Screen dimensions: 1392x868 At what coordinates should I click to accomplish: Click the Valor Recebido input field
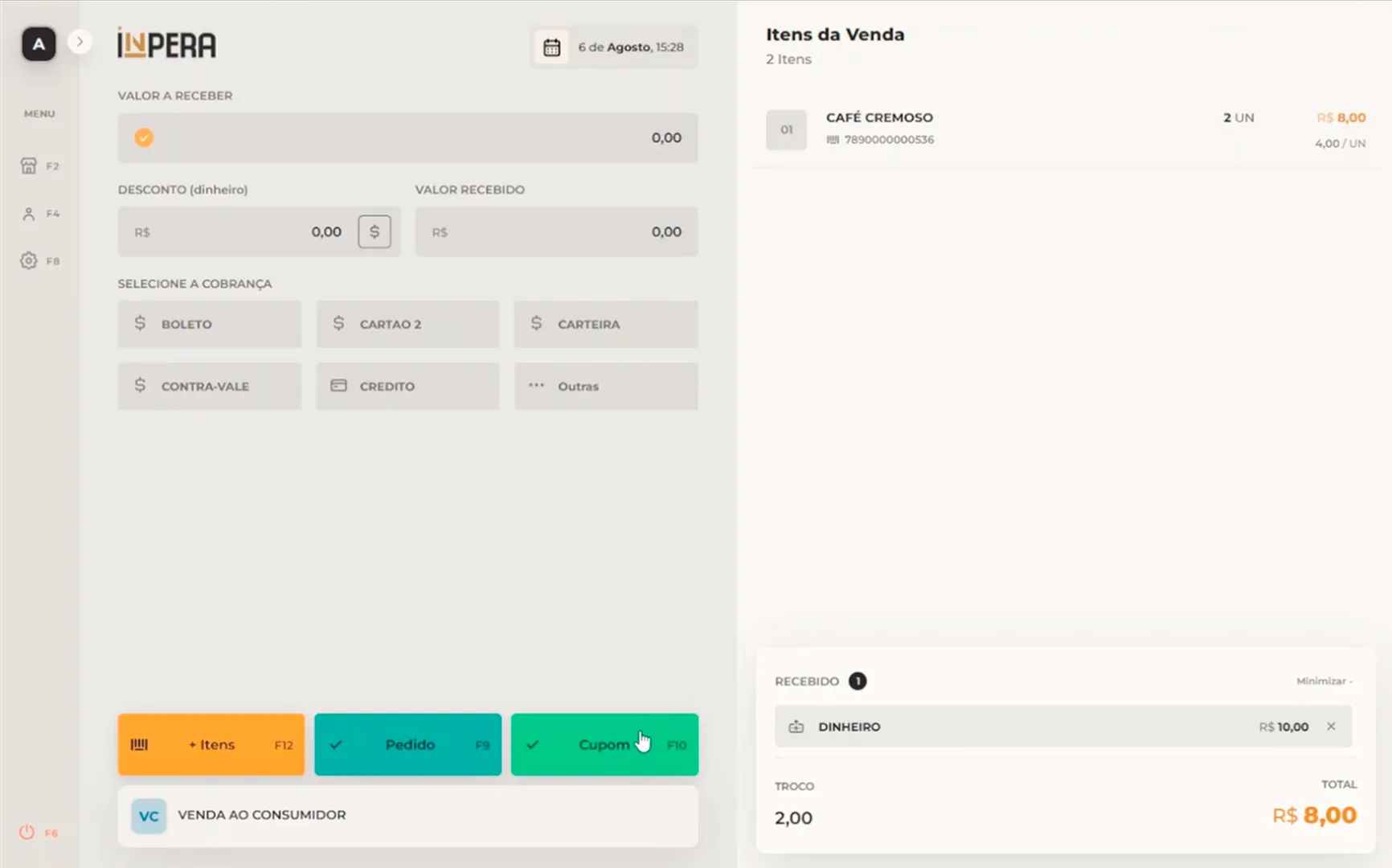[556, 232]
